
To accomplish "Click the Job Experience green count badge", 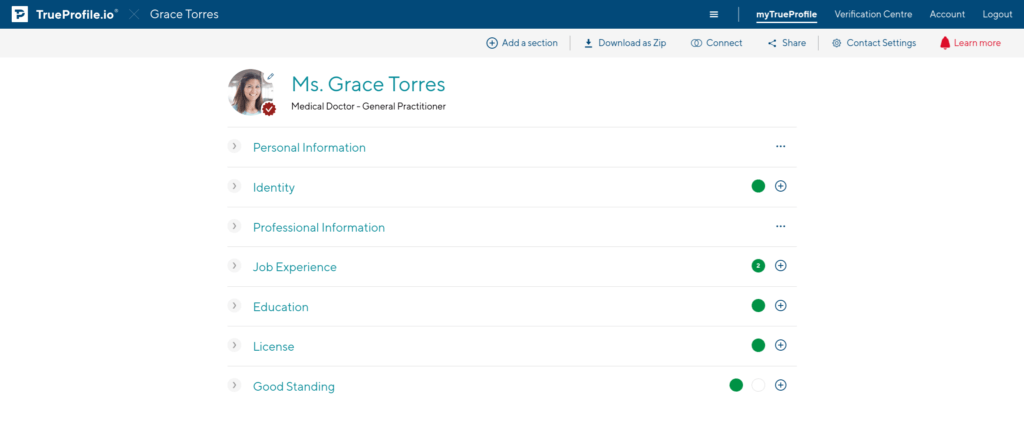I will point(758,266).
